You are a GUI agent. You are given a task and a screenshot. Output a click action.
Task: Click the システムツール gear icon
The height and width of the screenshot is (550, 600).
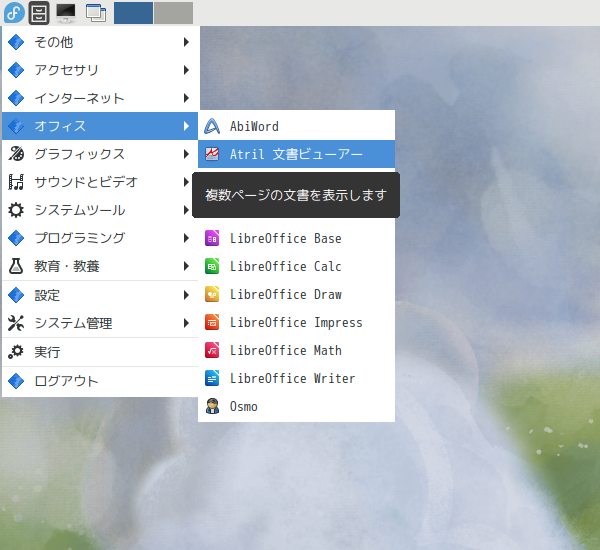click(x=16, y=210)
